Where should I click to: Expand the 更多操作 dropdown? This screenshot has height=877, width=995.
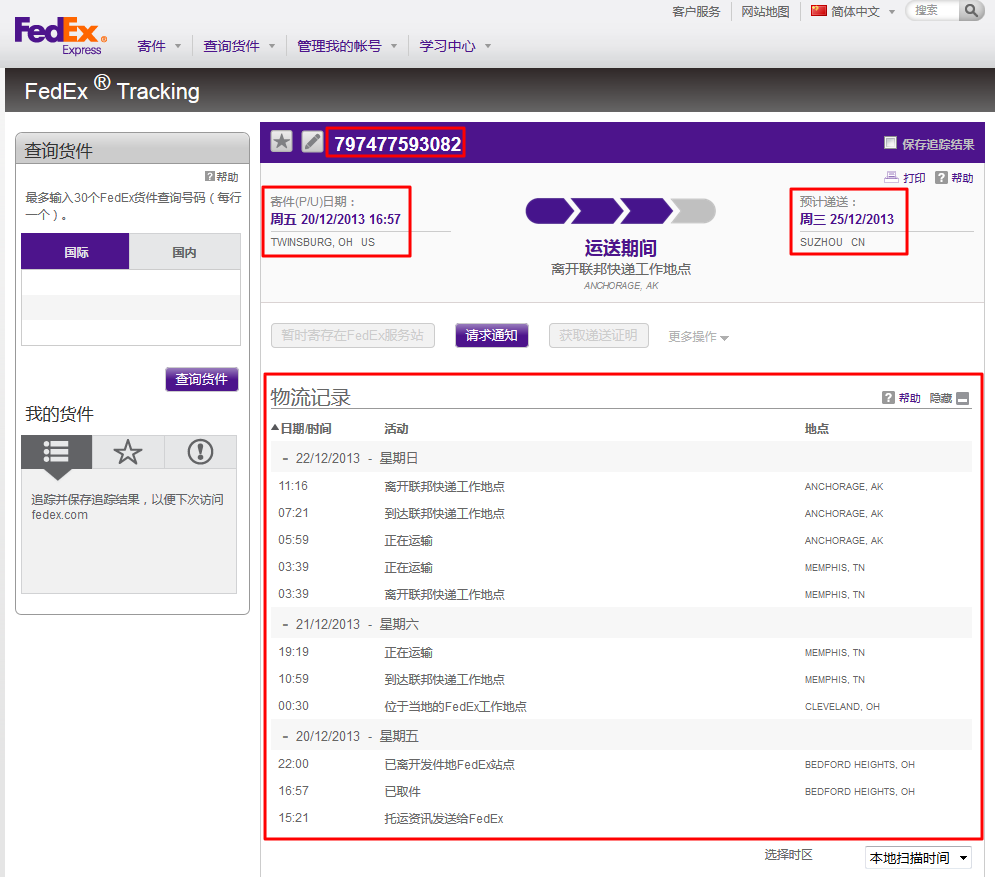pyautogui.click(x=698, y=336)
